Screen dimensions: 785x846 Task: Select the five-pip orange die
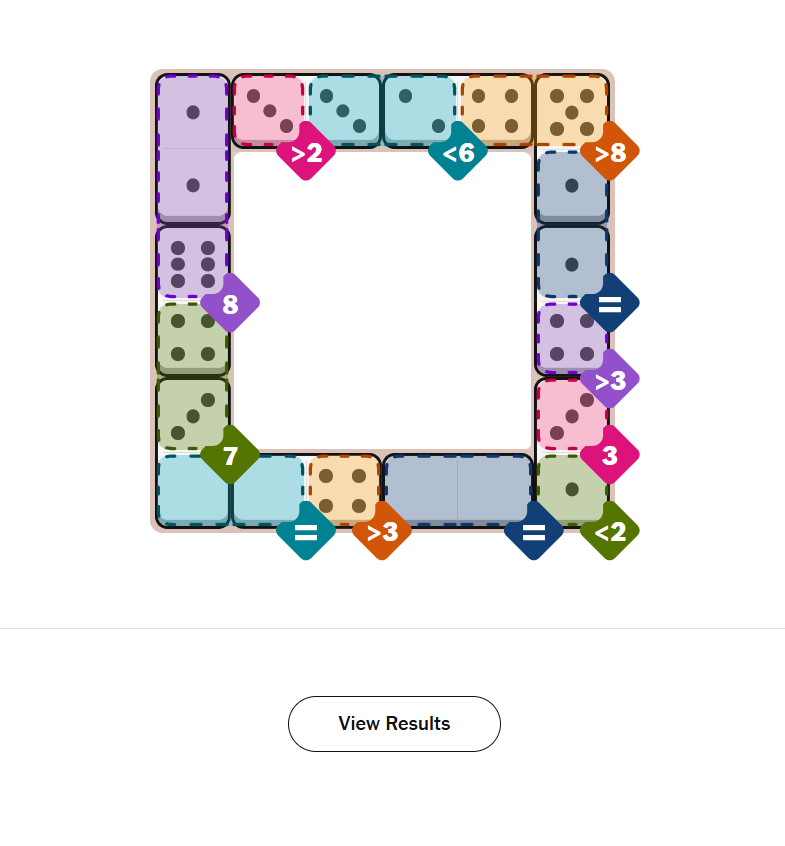(x=571, y=111)
